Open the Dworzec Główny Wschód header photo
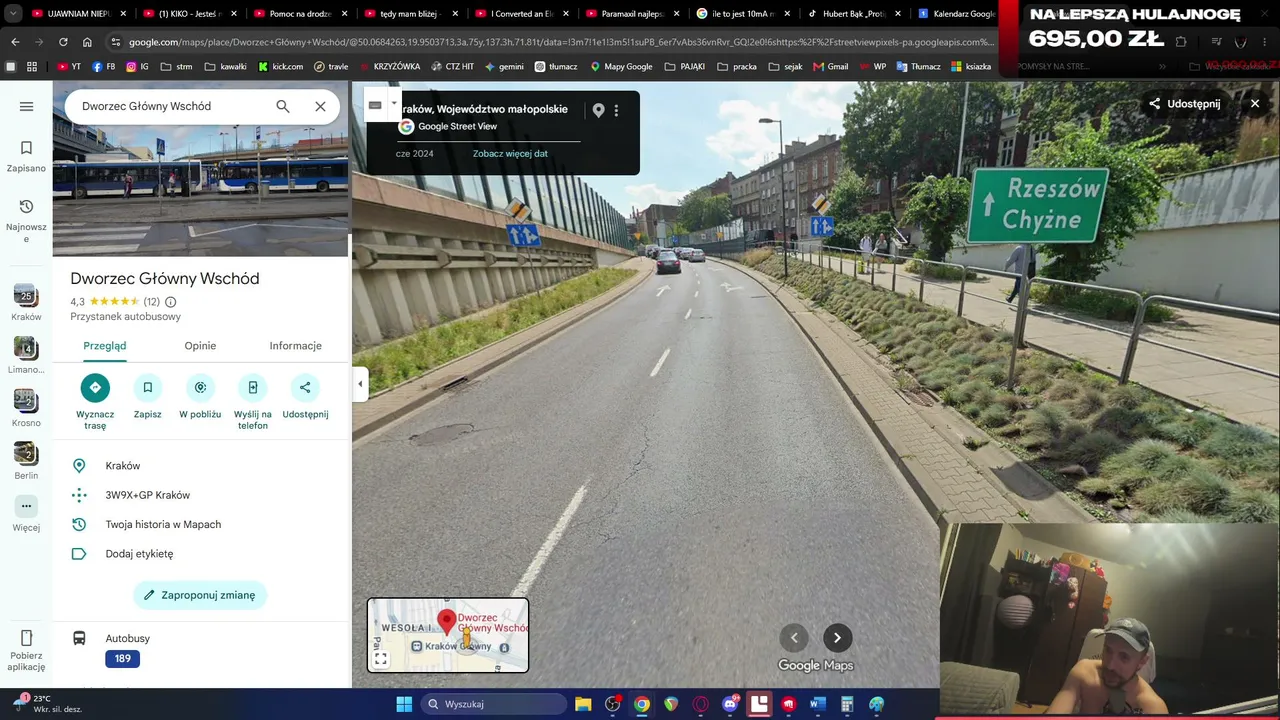This screenshot has width=1280, height=720. pos(200,190)
